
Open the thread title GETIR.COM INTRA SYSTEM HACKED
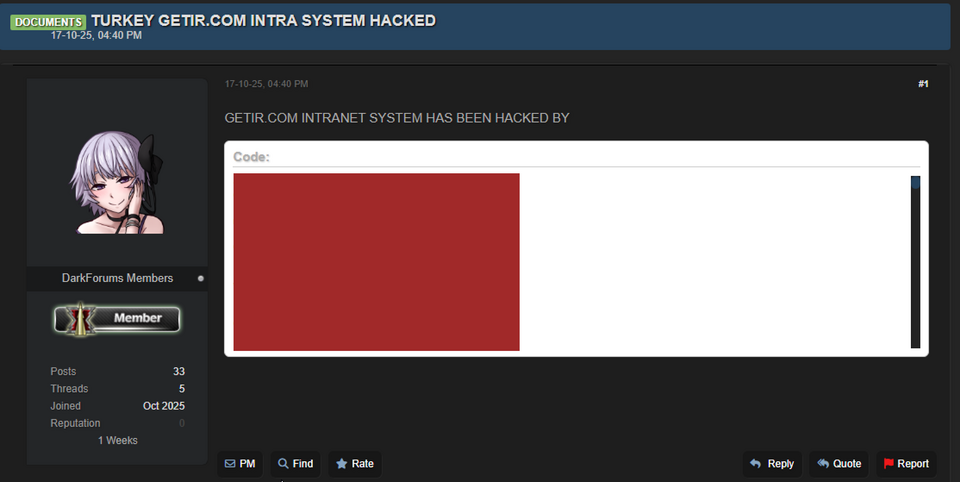(x=263, y=20)
